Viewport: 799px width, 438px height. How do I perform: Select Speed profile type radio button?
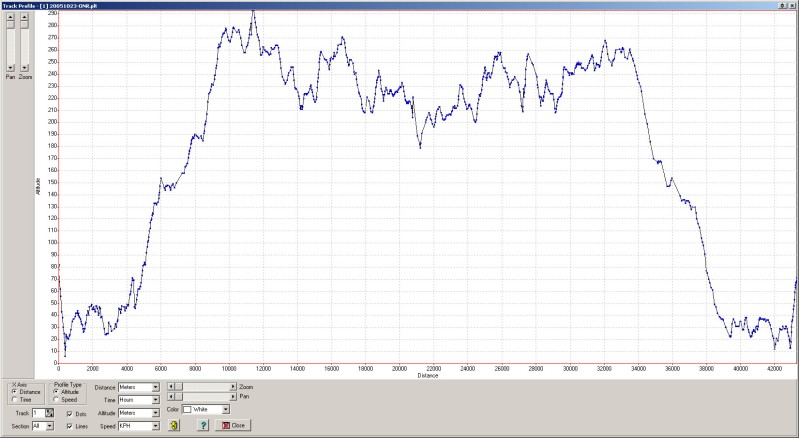pos(57,399)
